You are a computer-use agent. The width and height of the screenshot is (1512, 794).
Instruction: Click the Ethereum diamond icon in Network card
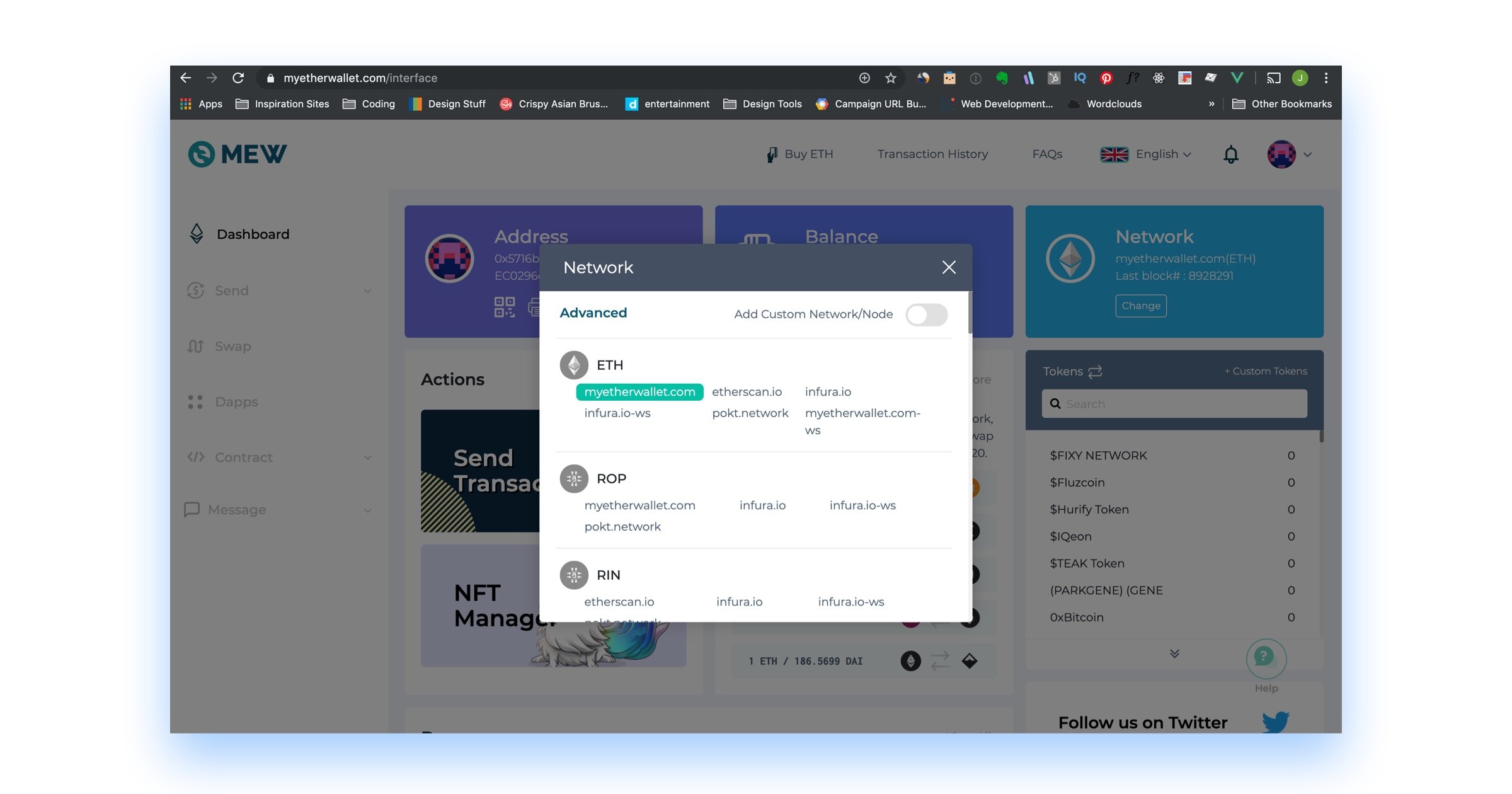tap(1070, 258)
